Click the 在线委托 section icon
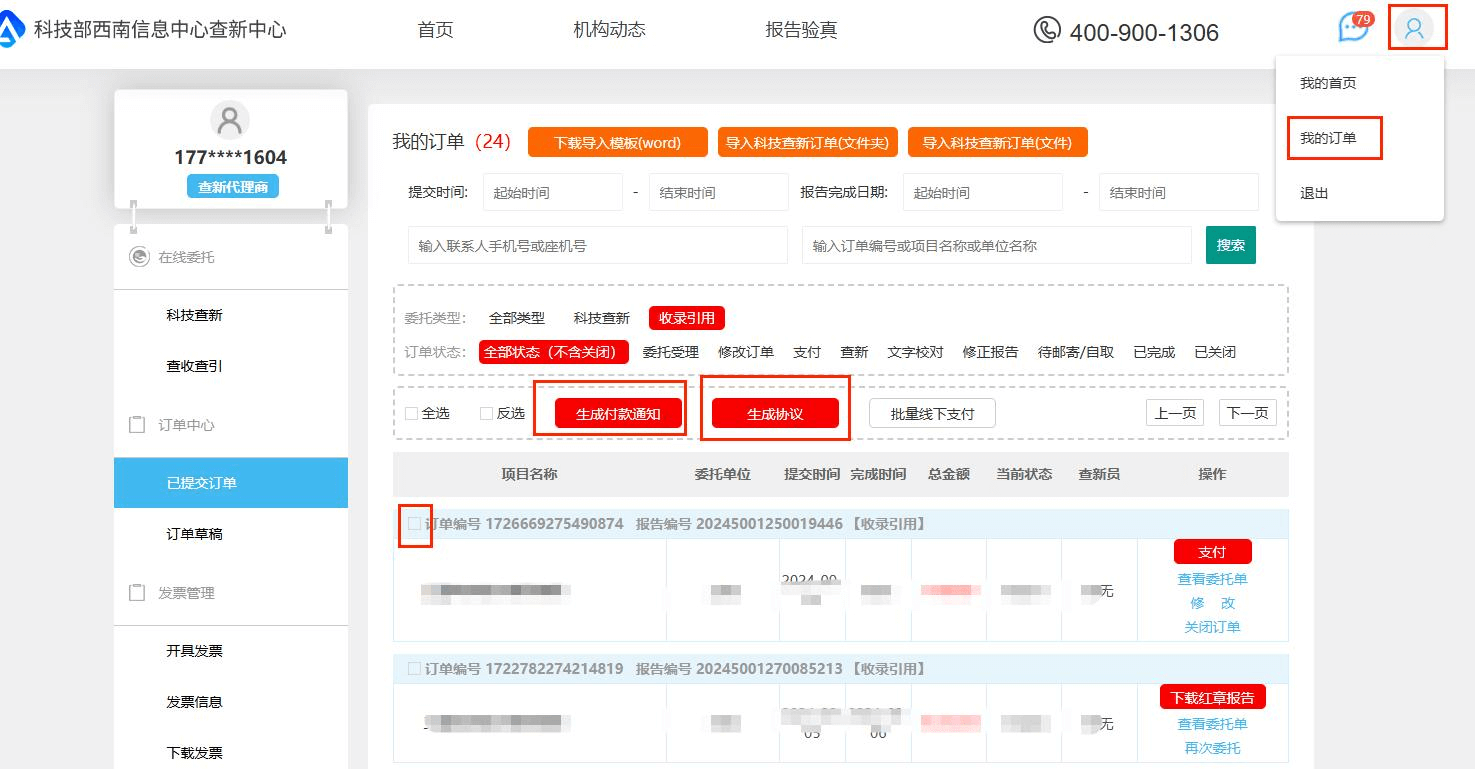The height and width of the screenshot is (769, 1475). pyautogui.click(x=139, y=257)
